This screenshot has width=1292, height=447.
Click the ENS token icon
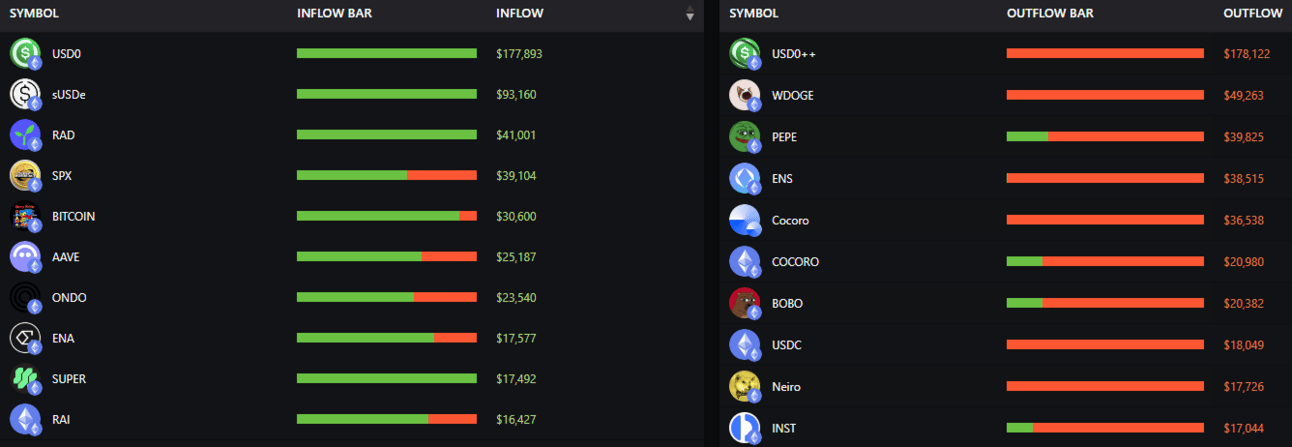[745, 178]
